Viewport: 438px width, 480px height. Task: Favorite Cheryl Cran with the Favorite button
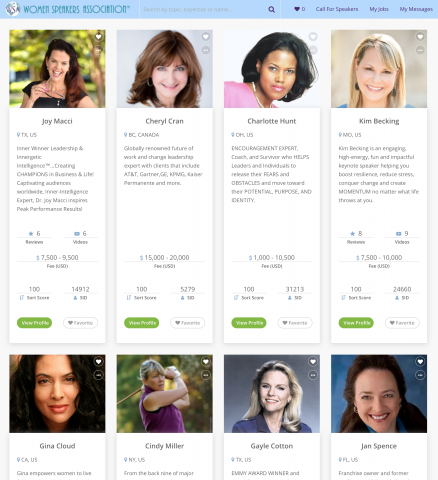[x=187, y=323]
